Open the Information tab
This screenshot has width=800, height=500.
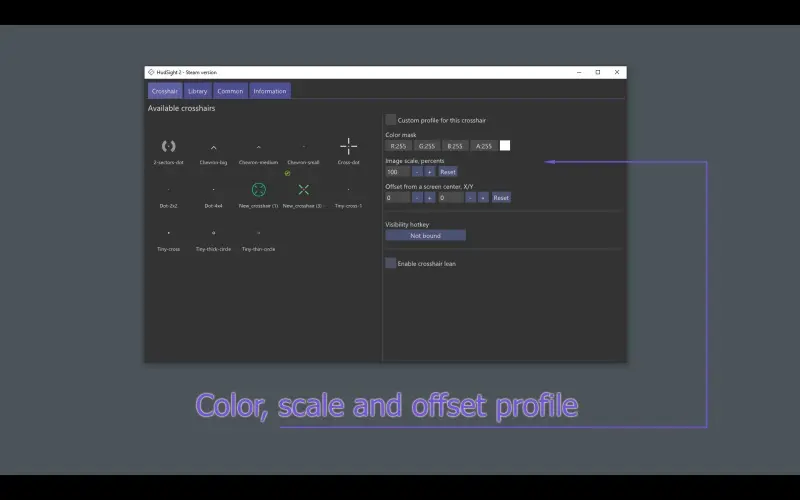(x=270, y=91)
